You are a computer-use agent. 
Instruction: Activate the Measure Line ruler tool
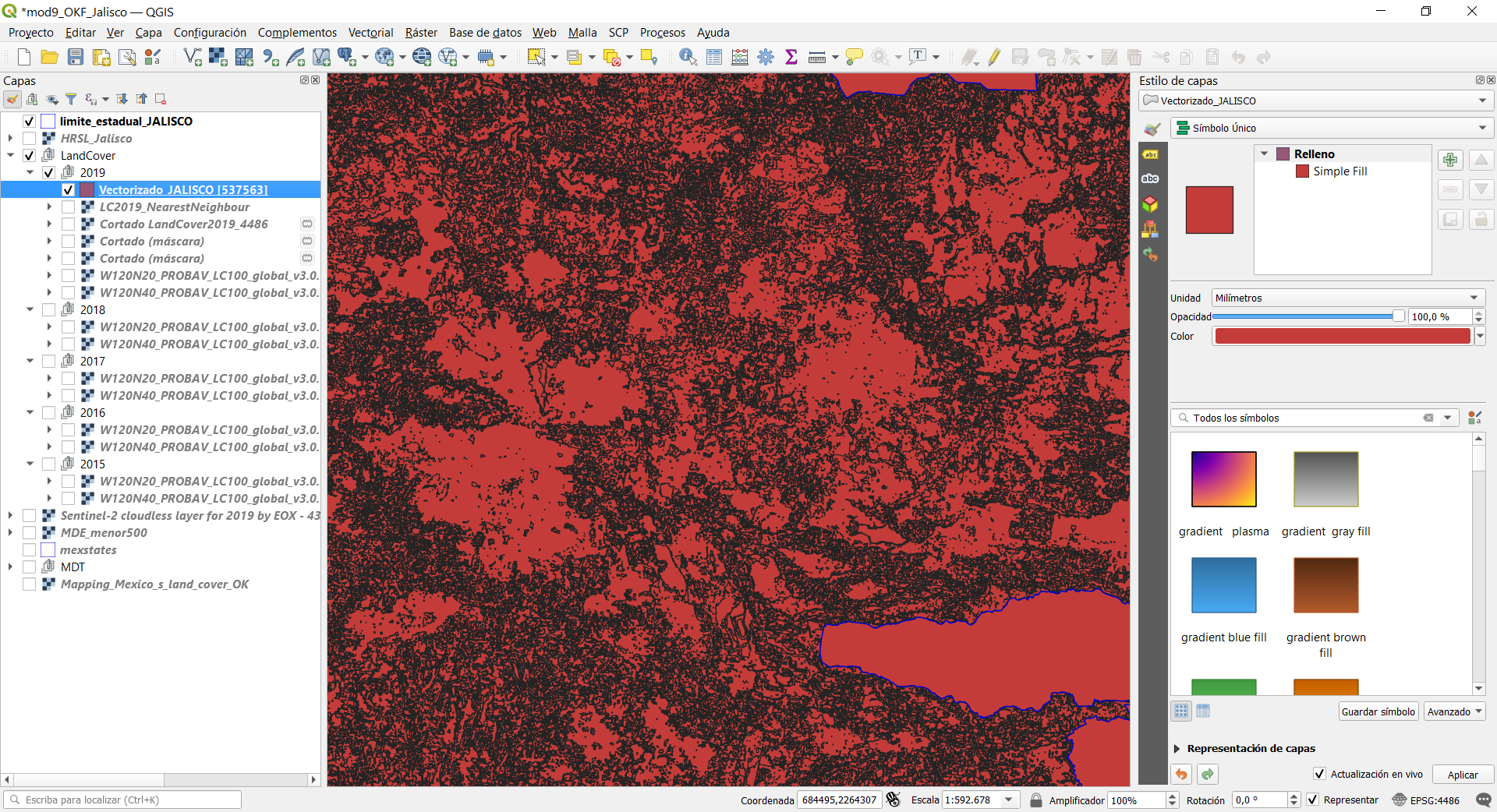pyautogui.click(x=817, y=57)
